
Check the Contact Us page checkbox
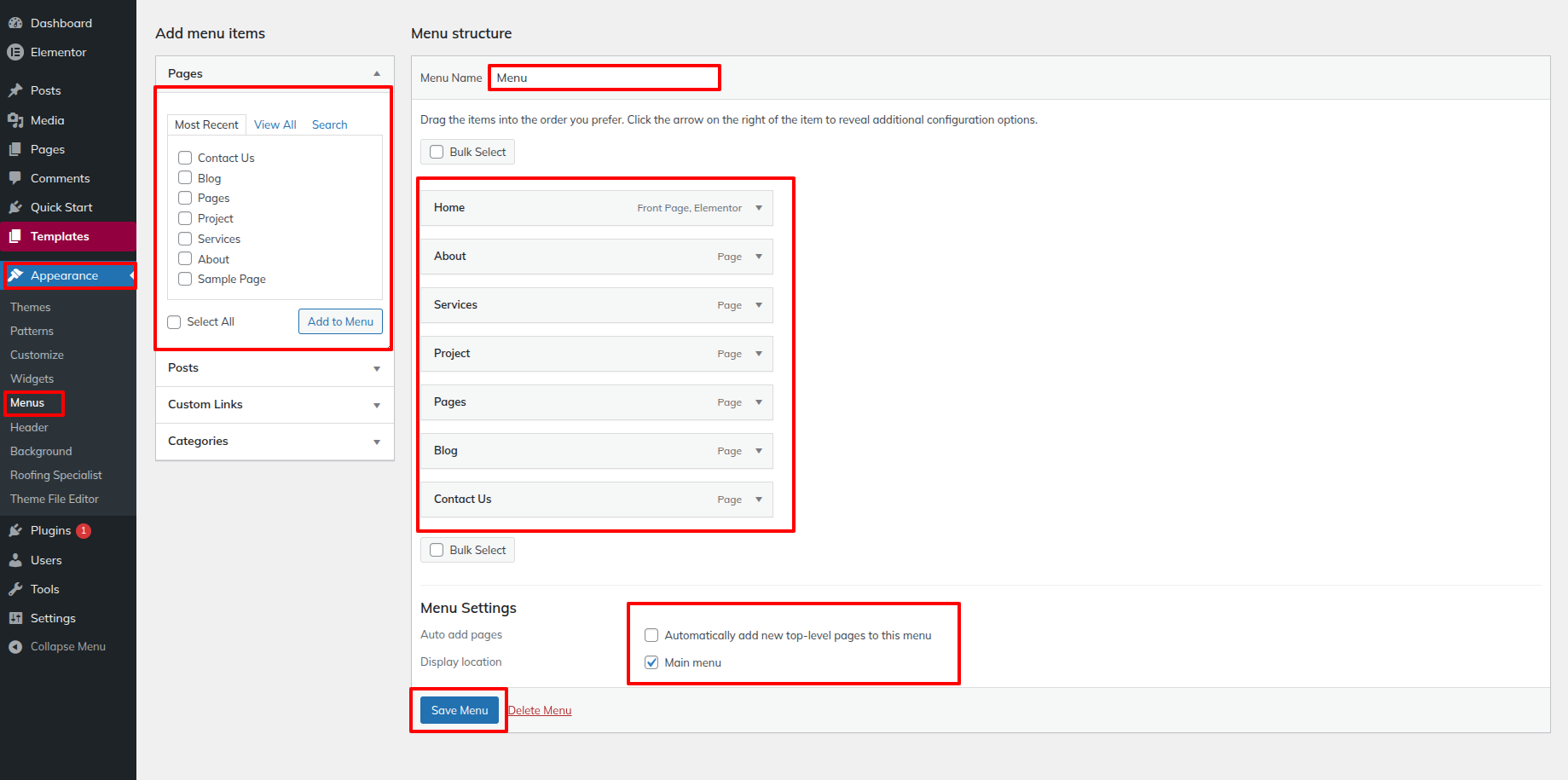[185, 158]
